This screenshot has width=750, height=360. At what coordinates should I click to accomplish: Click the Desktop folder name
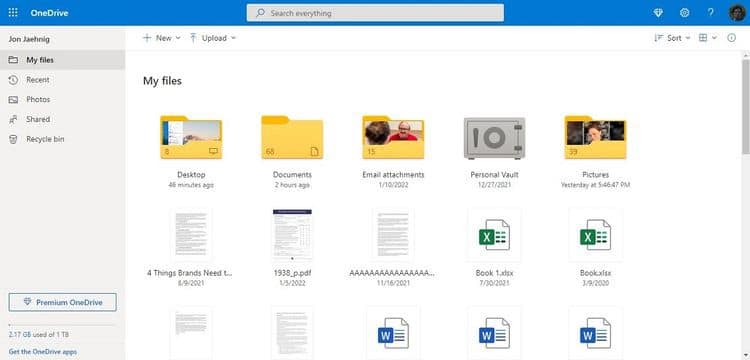(191, 175)
